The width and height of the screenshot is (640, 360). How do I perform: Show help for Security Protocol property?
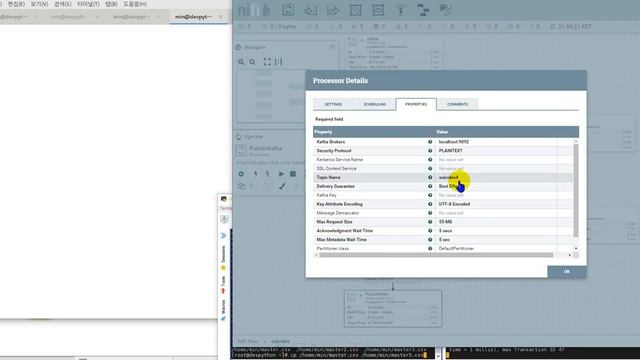(430, 151)
